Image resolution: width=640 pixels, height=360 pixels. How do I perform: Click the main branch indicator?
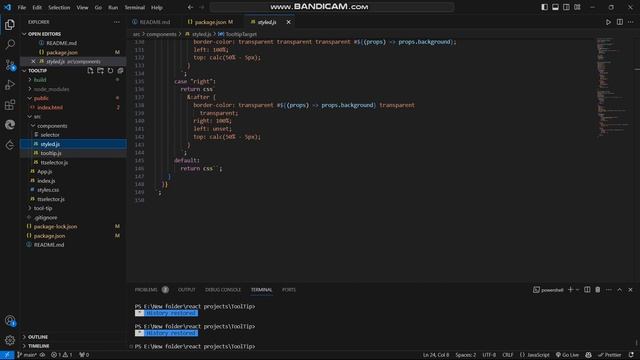[27, 355]
